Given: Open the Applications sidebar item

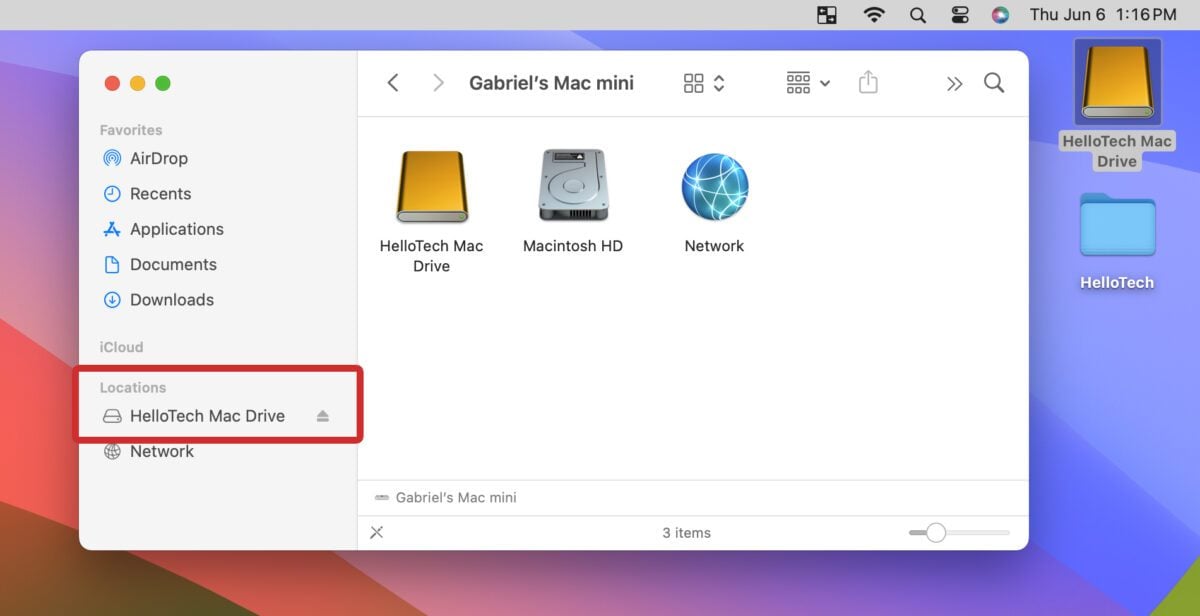Looking at the screenshot, I should [x=176, y=229].
